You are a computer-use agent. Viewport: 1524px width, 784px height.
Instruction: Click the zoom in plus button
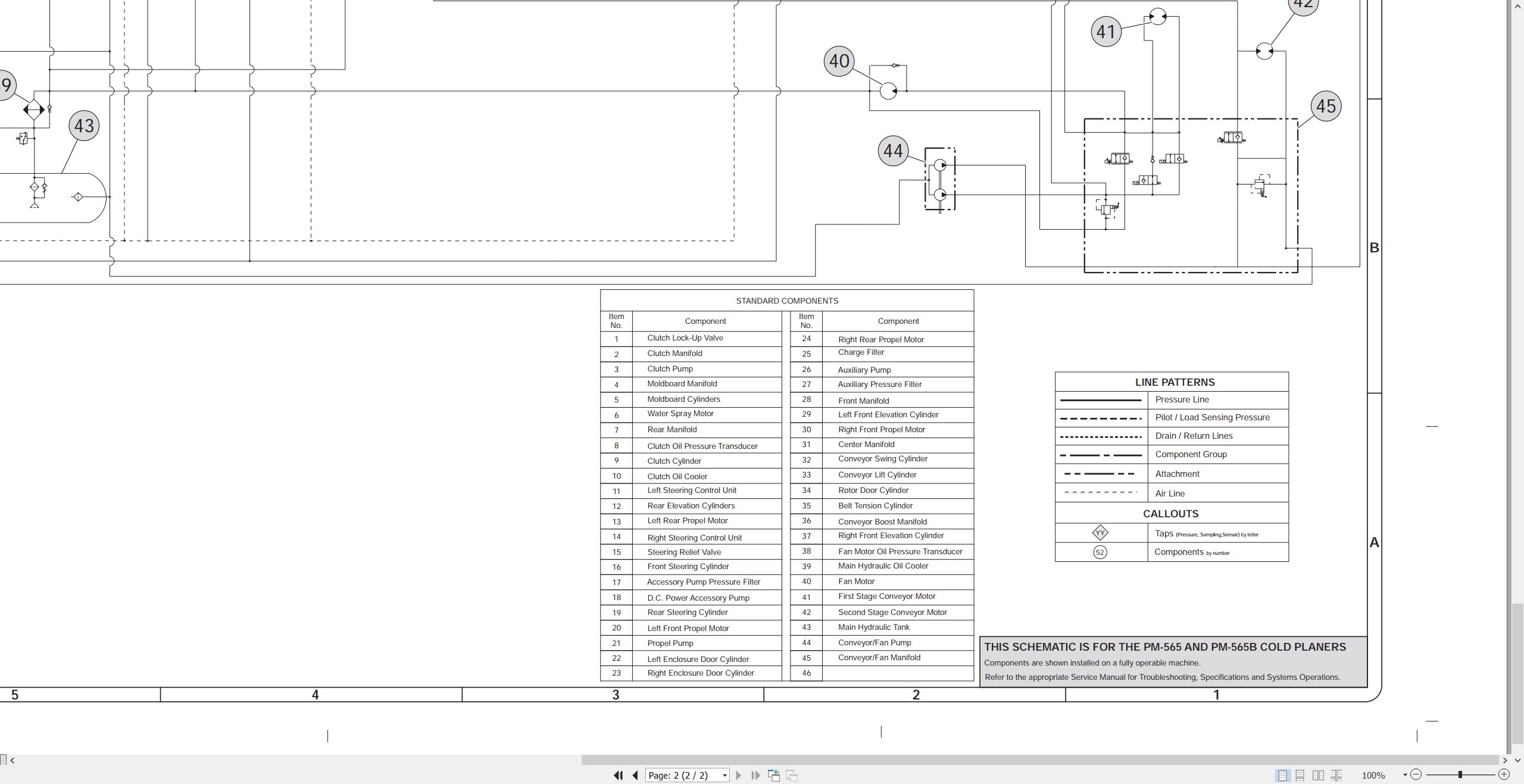coord(1504,774)
